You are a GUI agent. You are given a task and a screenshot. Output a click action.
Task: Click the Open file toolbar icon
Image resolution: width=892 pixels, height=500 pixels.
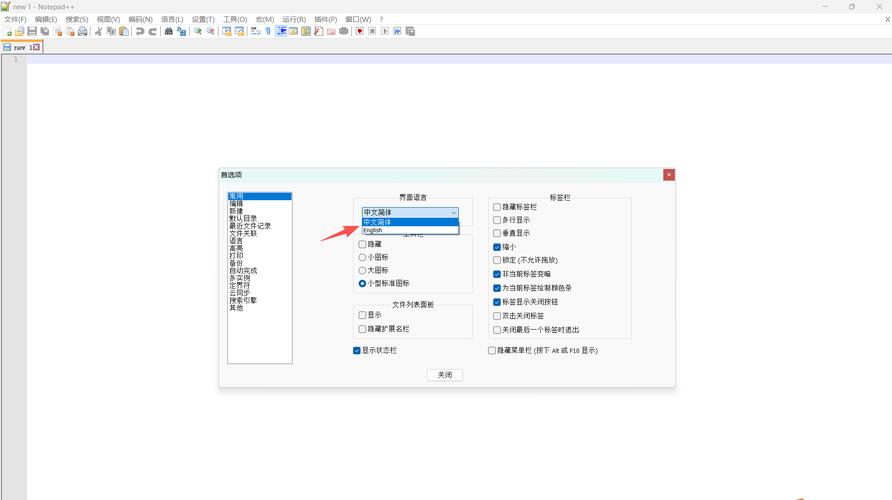tap(19, 31)
